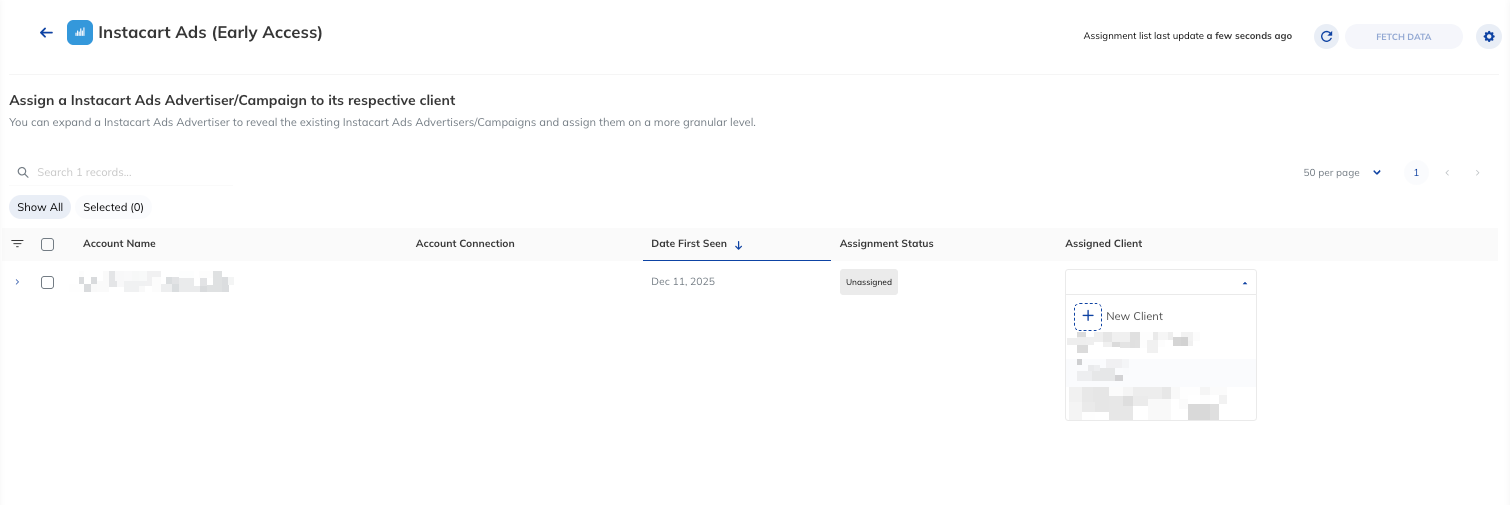This screenshot has width=1511, height=505.
Task: Click the FETCH DATA button
Action: tap(1404, 37)
